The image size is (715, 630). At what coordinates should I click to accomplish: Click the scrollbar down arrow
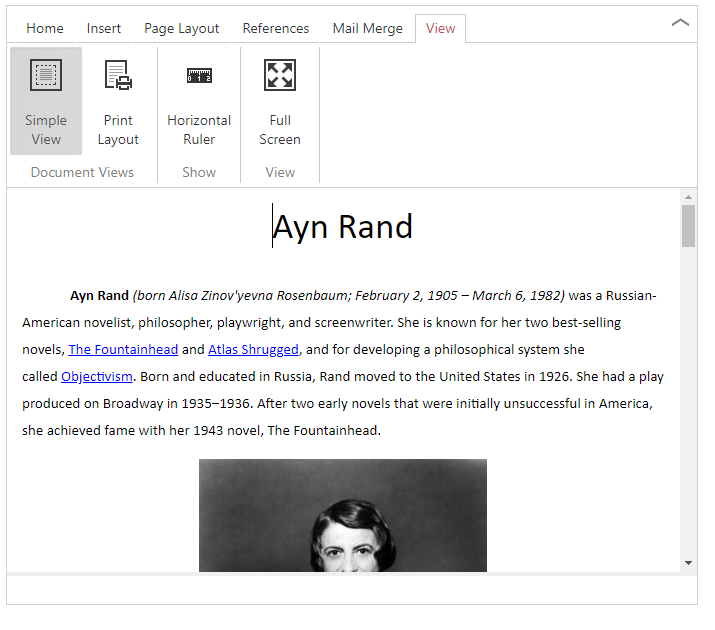(689, 563)
